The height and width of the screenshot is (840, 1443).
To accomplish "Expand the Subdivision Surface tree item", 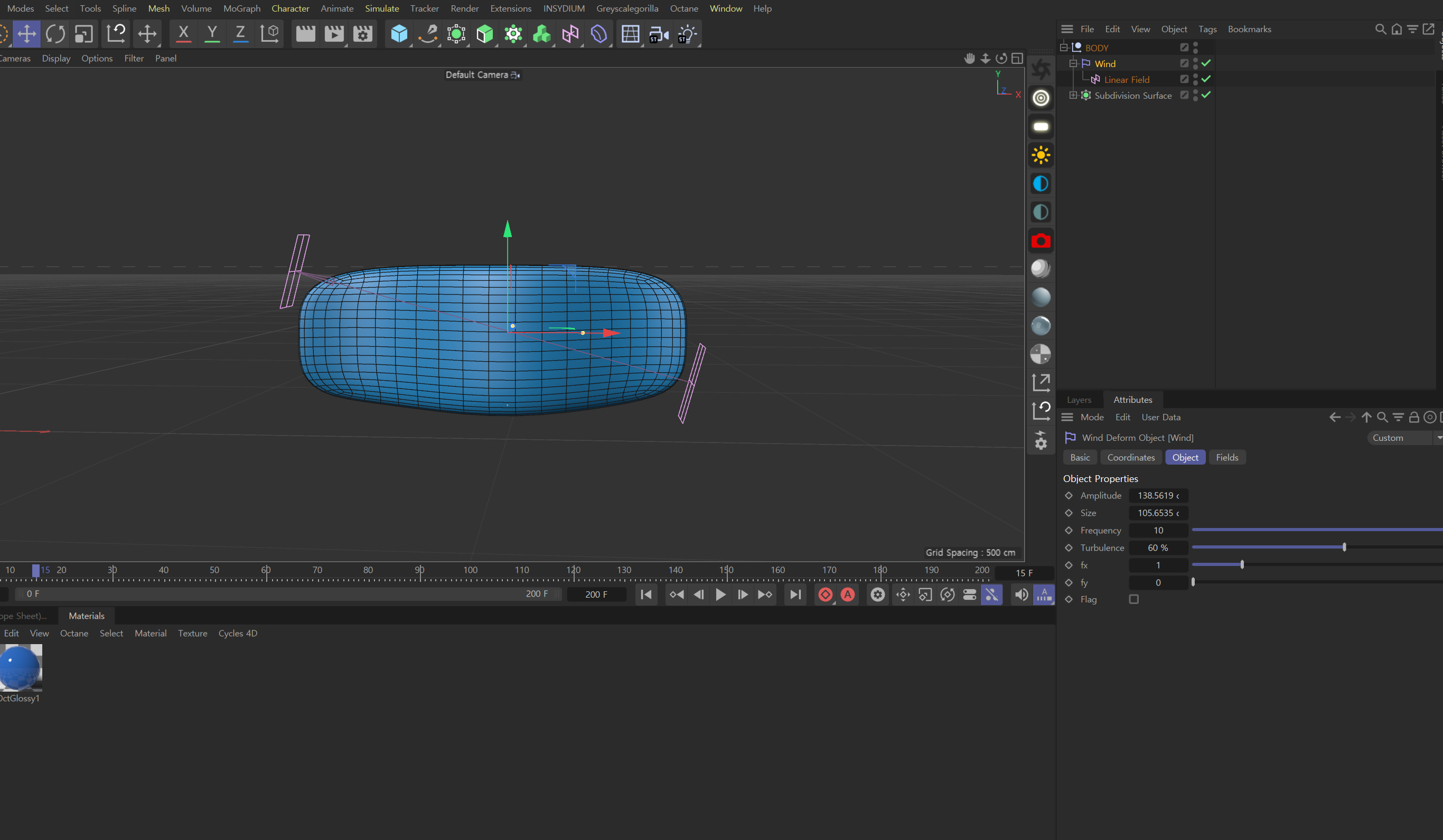I will (x=1073, y=95).
